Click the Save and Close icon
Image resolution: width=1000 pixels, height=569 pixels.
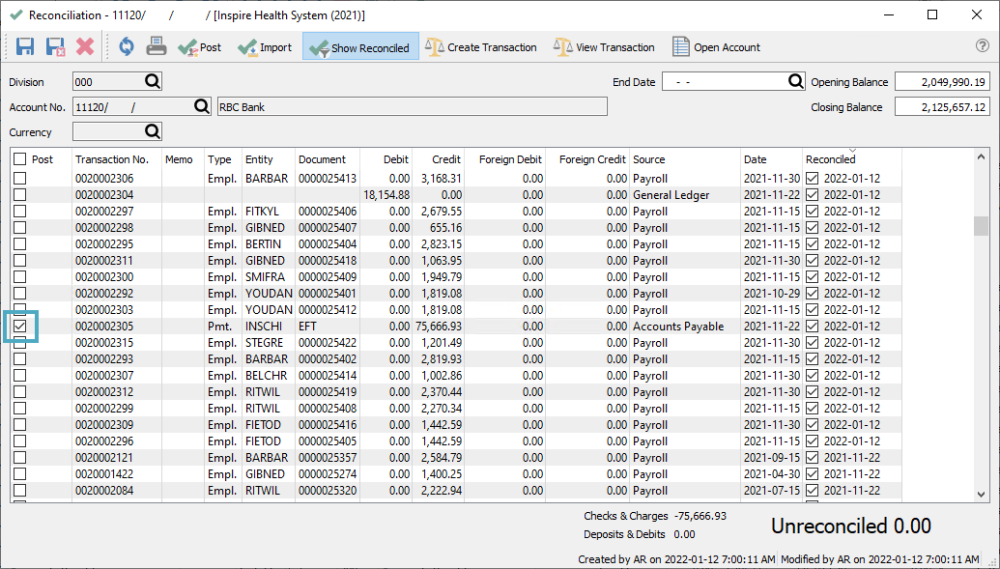[x=55, y=47]
